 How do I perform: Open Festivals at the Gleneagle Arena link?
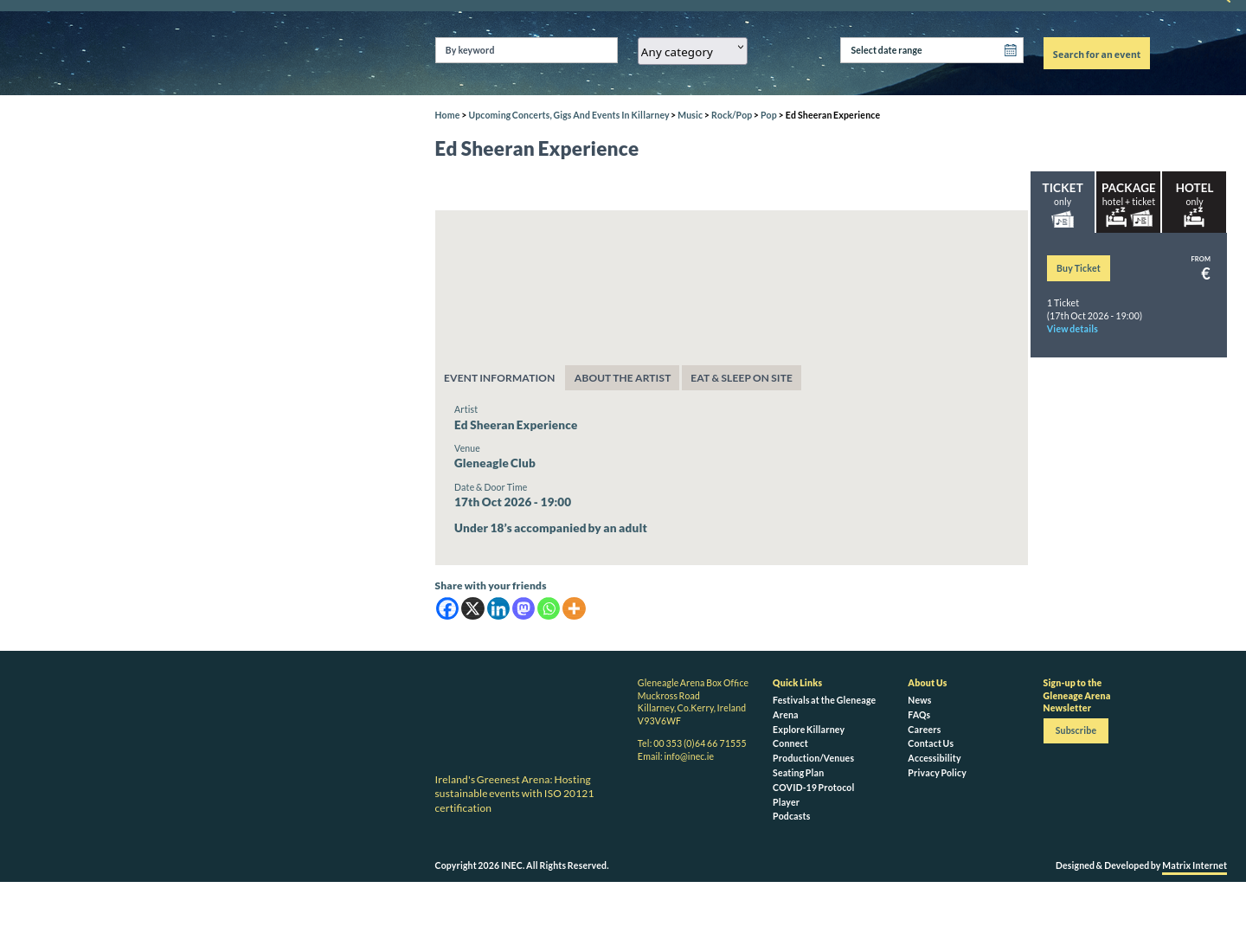point(824,707)
